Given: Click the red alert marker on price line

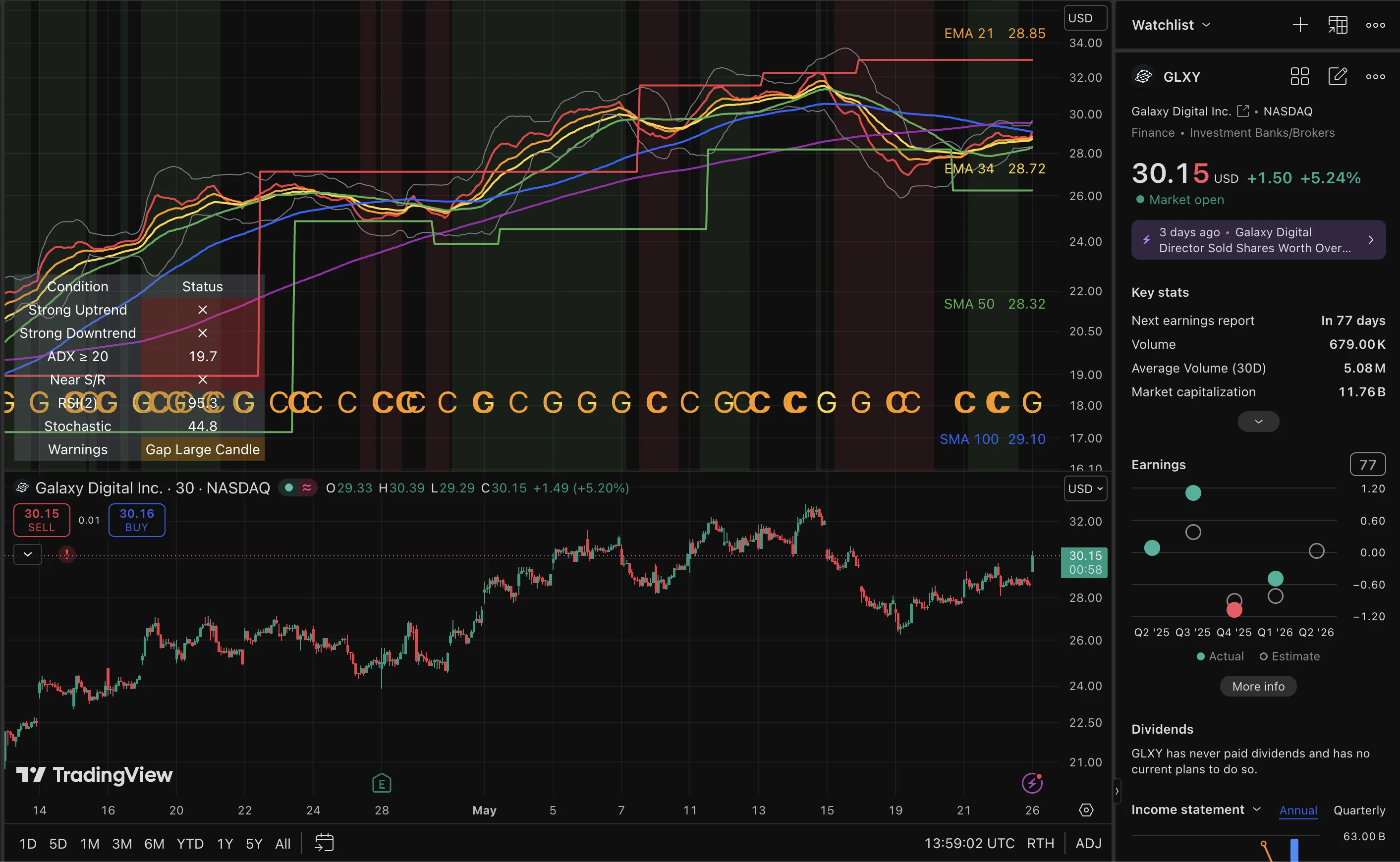Looking at the screenshot, I should point(67,553).
